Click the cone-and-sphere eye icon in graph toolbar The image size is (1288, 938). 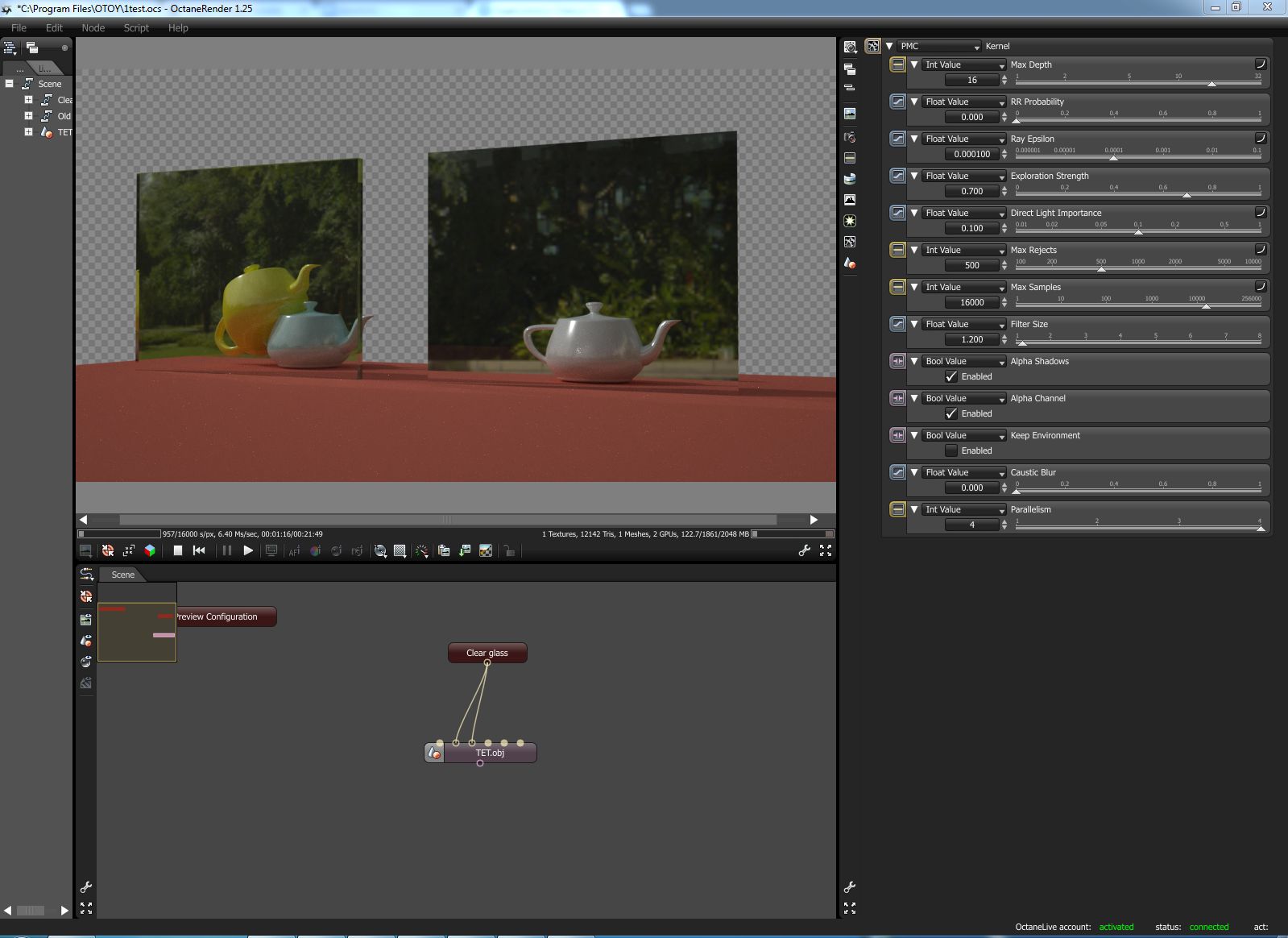(86, 641)
